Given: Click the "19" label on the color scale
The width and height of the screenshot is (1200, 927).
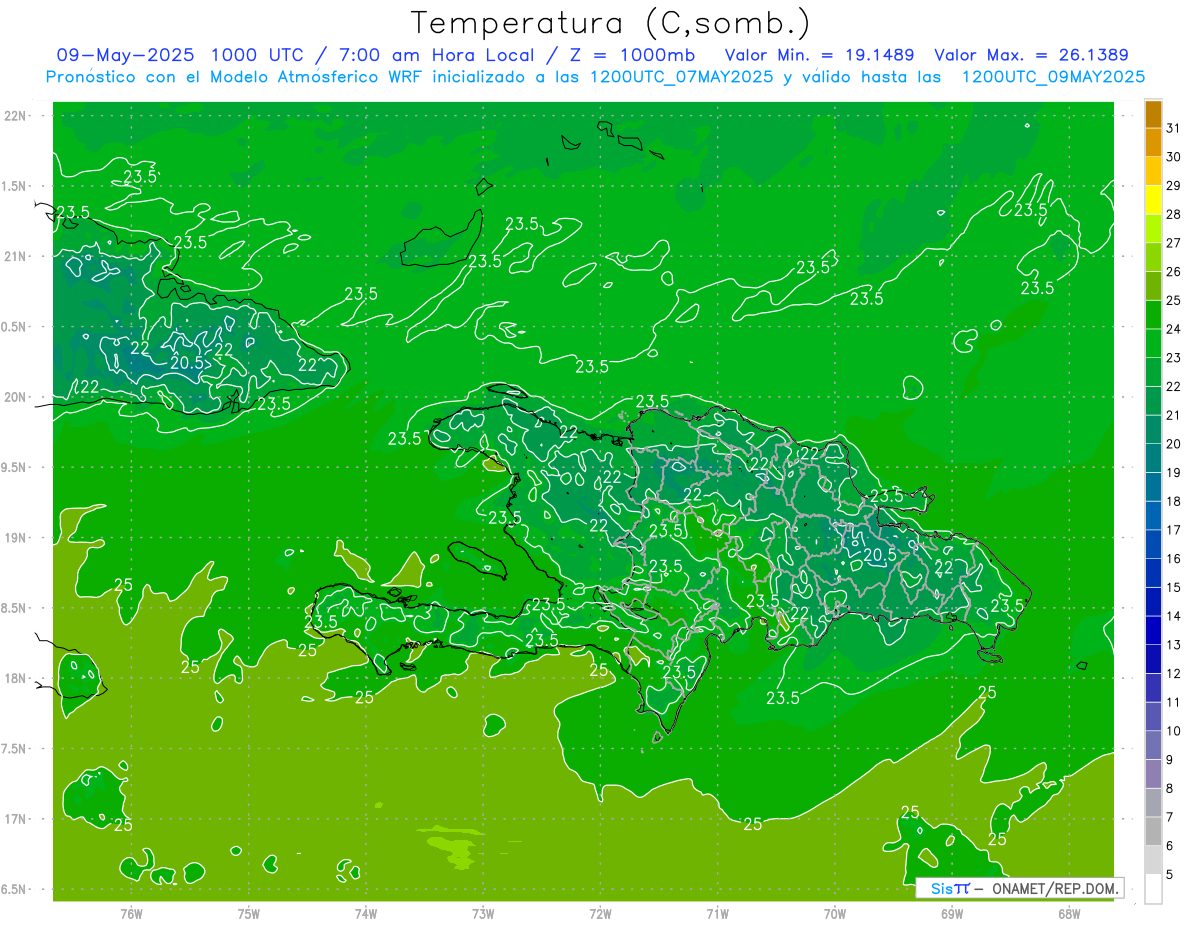Looking at the screenshot, I should coord(1174,472).
